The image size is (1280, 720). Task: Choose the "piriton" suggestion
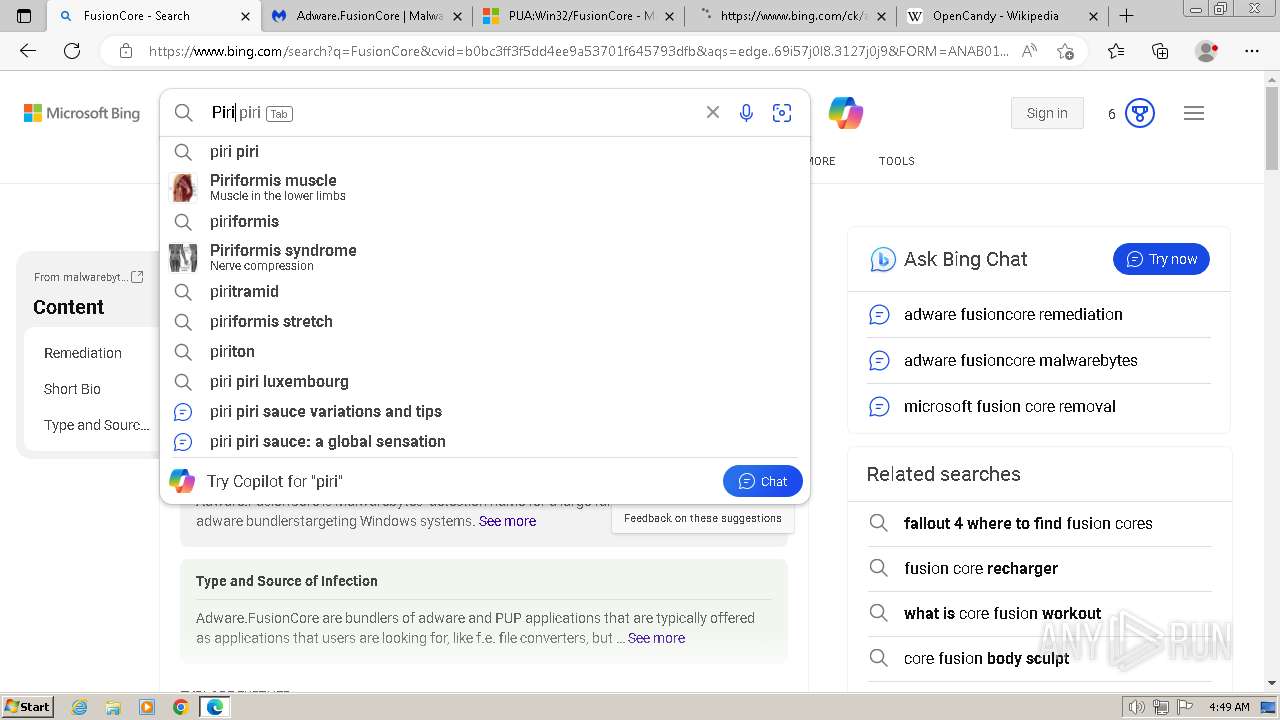coord(485,352)
